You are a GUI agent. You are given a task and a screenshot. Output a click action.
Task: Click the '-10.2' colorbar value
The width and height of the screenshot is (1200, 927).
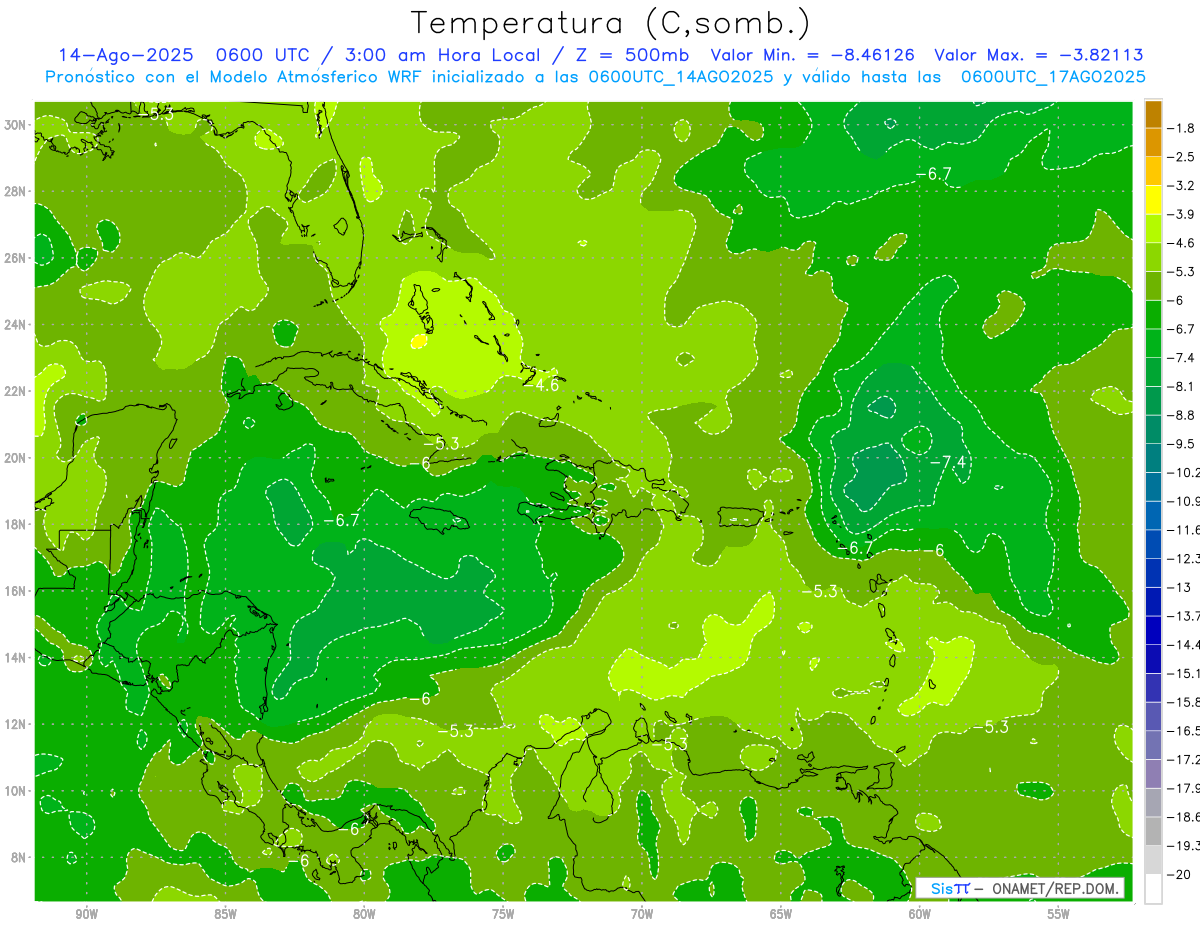[1184, 473]
